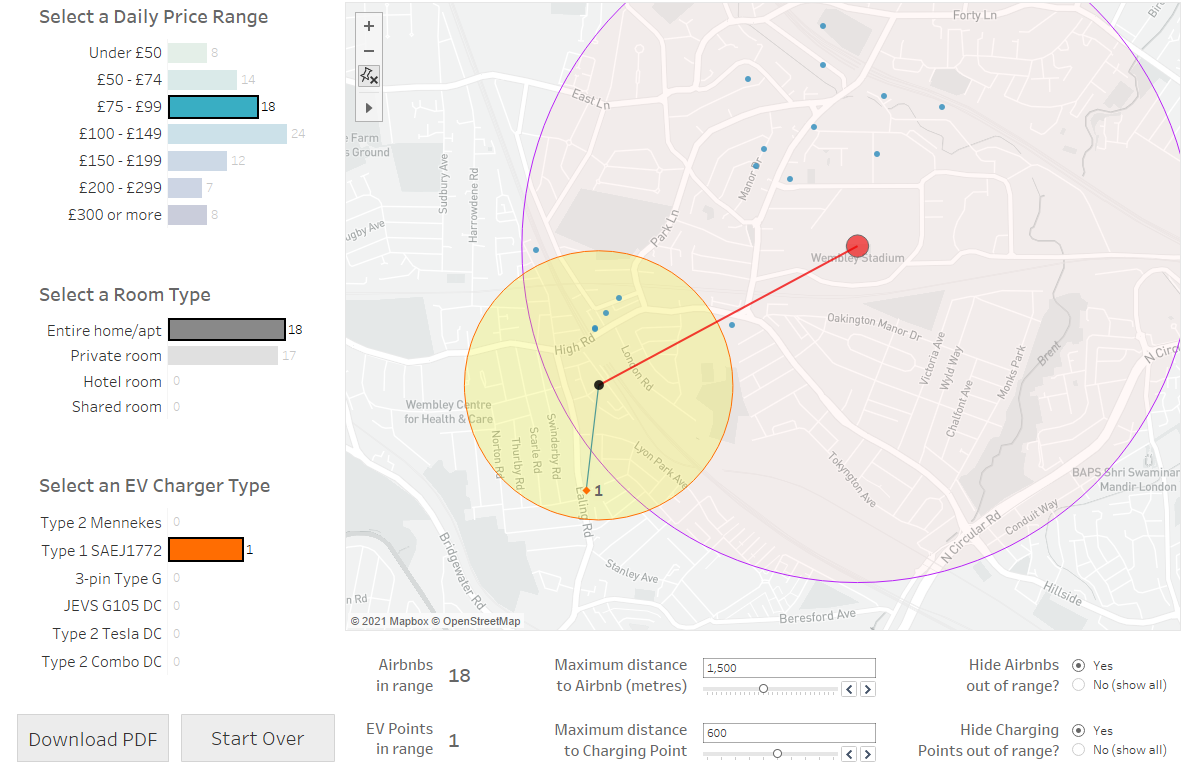Image resolution: width=1183 pixels, height=779 pixels.
Task: Increase Airbnb distance with right arrow
Action: (867, 689)
